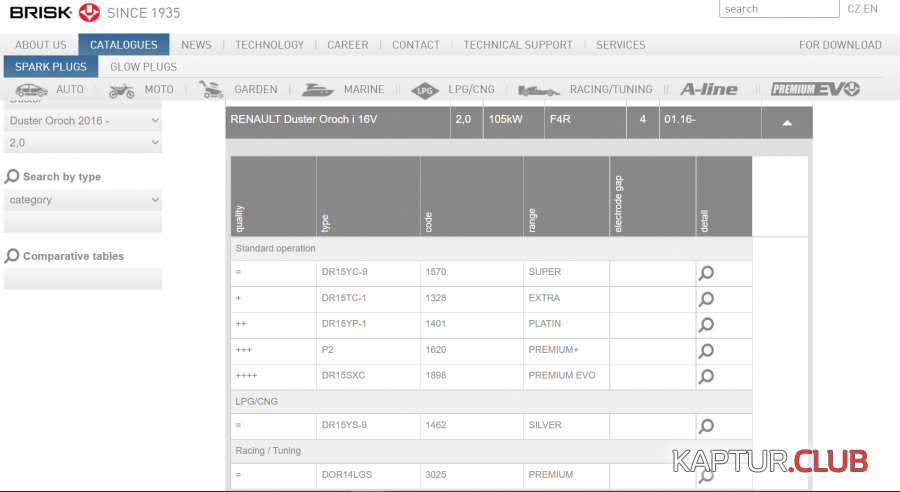The width and height of the screenshot is (900, 492).
Task: Open the TECHNOLOGY menu item
Action: click(x=269, y=45)
